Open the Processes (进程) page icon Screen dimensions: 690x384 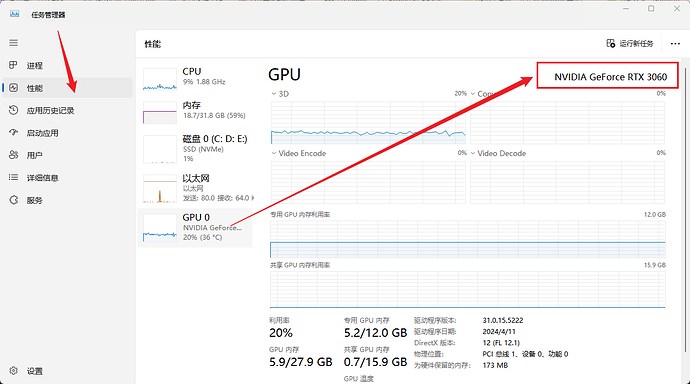(13, 65)
